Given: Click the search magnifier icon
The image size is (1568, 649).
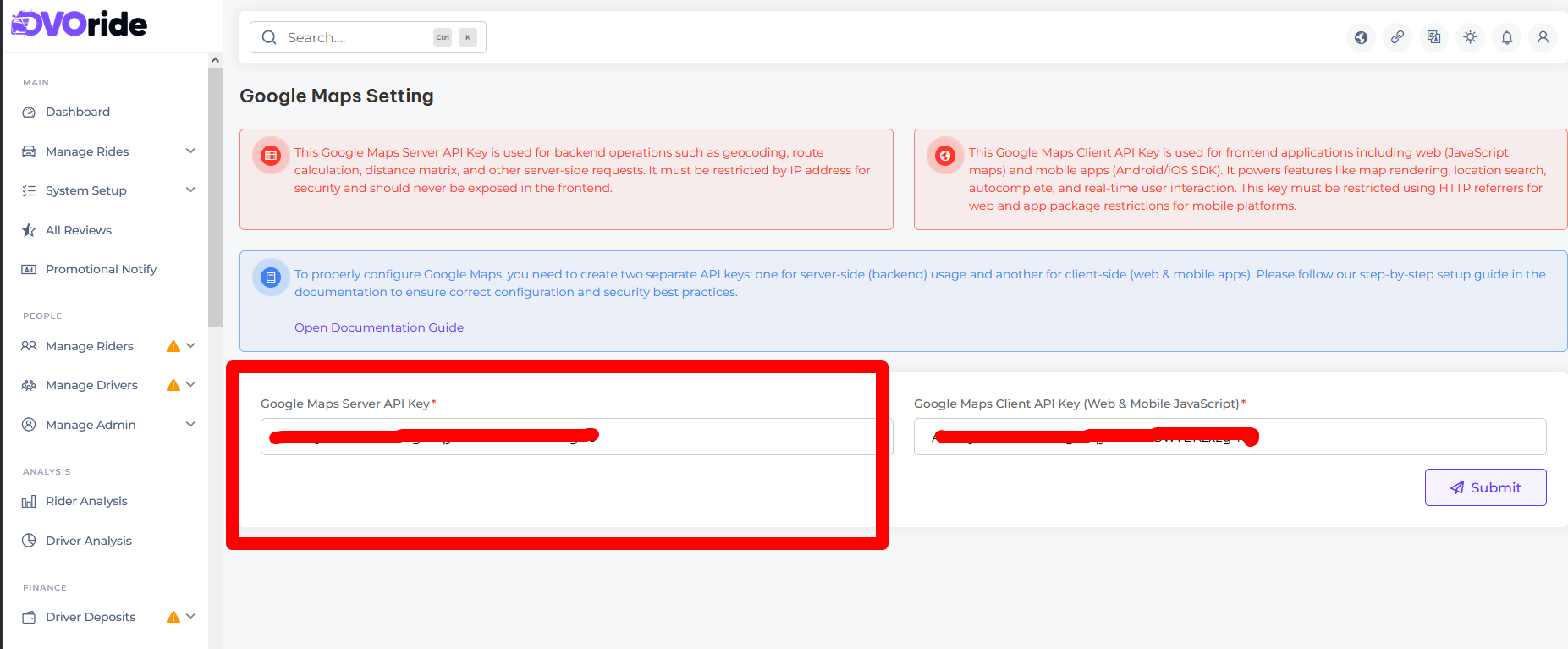Looking at the screenshot, I should pos(269,37).
